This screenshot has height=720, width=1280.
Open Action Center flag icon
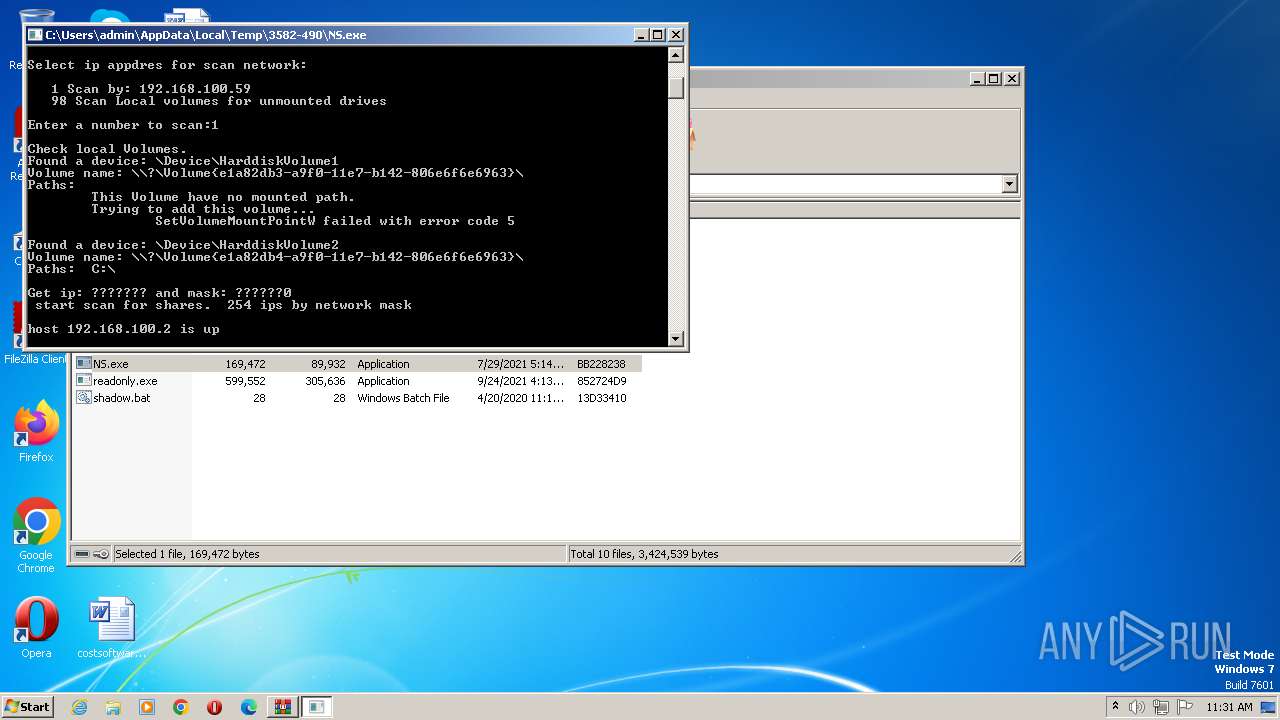coord(1184,707)
